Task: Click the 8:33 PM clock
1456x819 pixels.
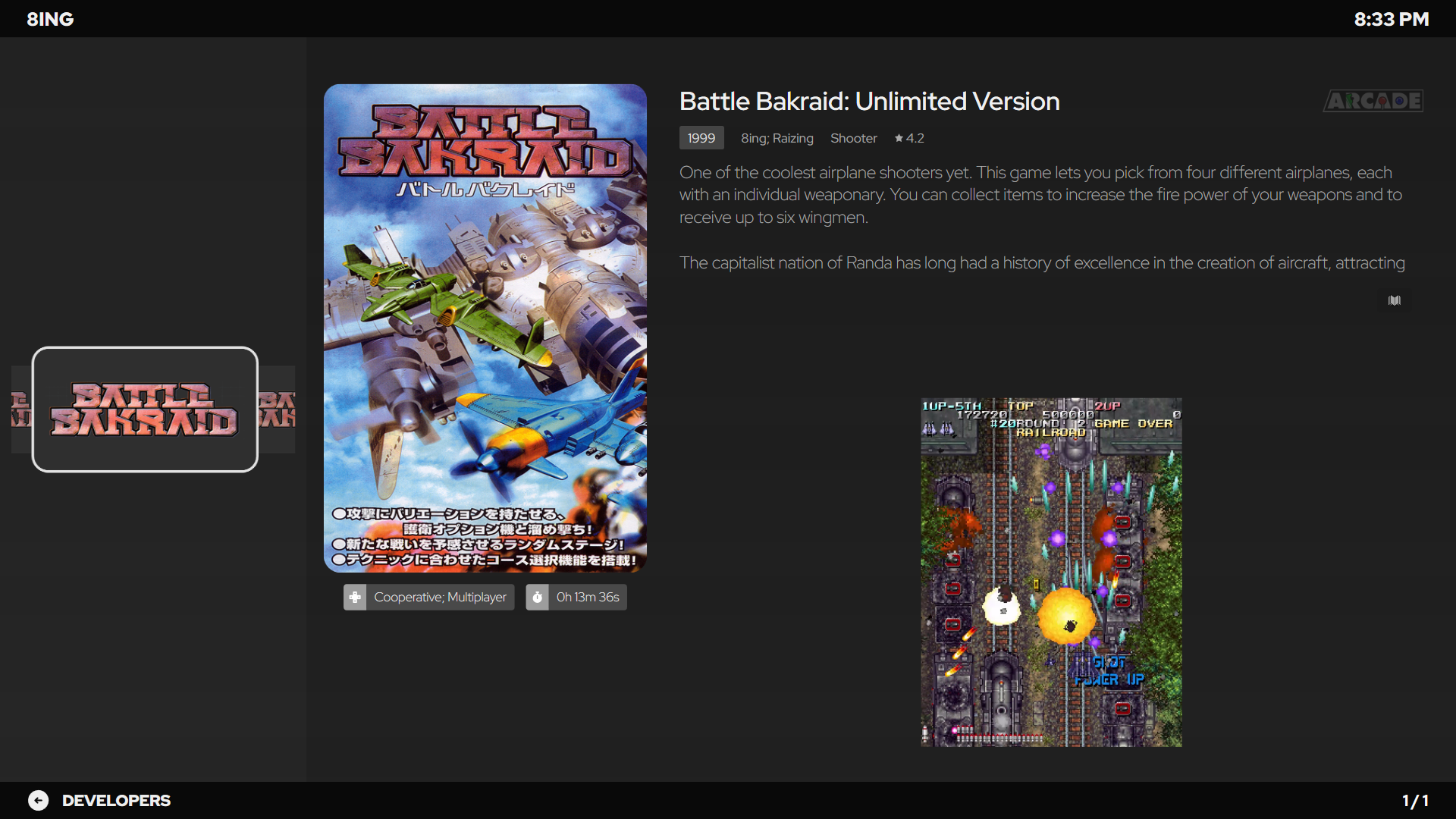Action: coord(1391,19)
